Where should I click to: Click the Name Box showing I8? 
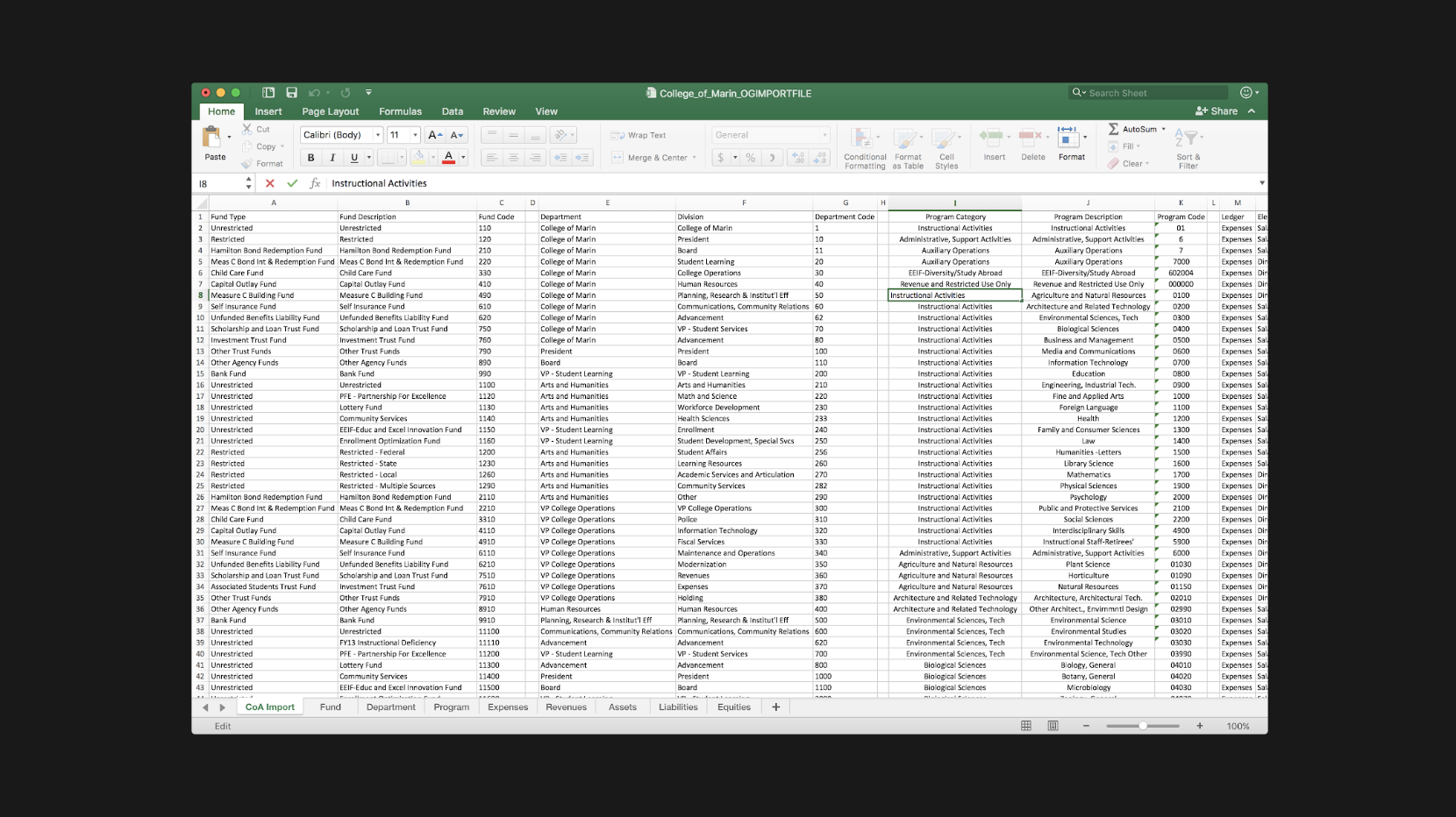point(219,183)
